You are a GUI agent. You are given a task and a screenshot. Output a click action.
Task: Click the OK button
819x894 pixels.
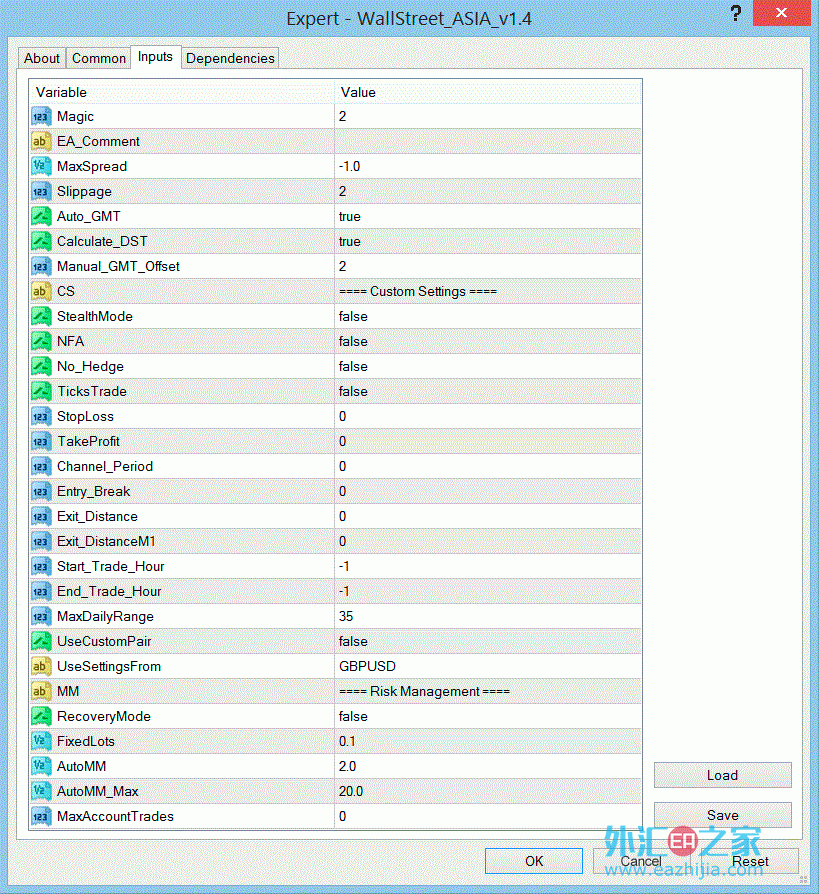(534, 861)
